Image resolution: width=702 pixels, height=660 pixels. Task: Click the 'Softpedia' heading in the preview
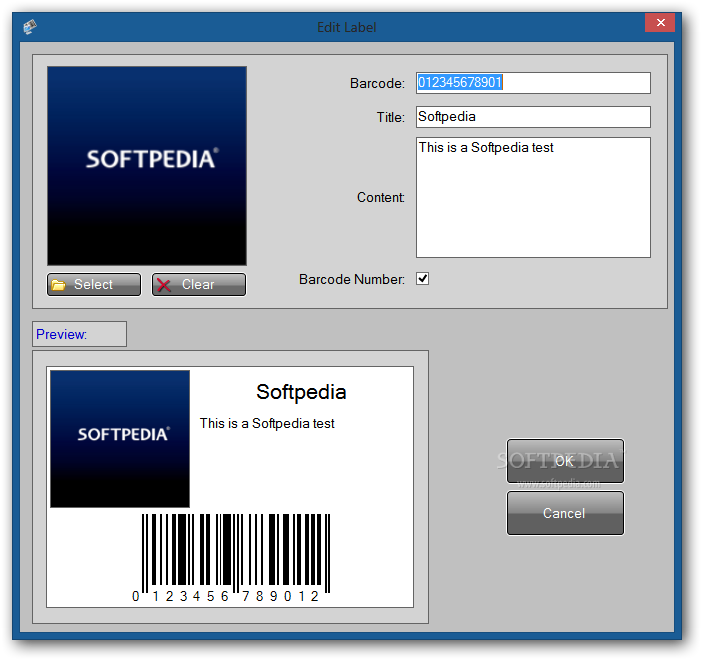[x=301, y=392]
